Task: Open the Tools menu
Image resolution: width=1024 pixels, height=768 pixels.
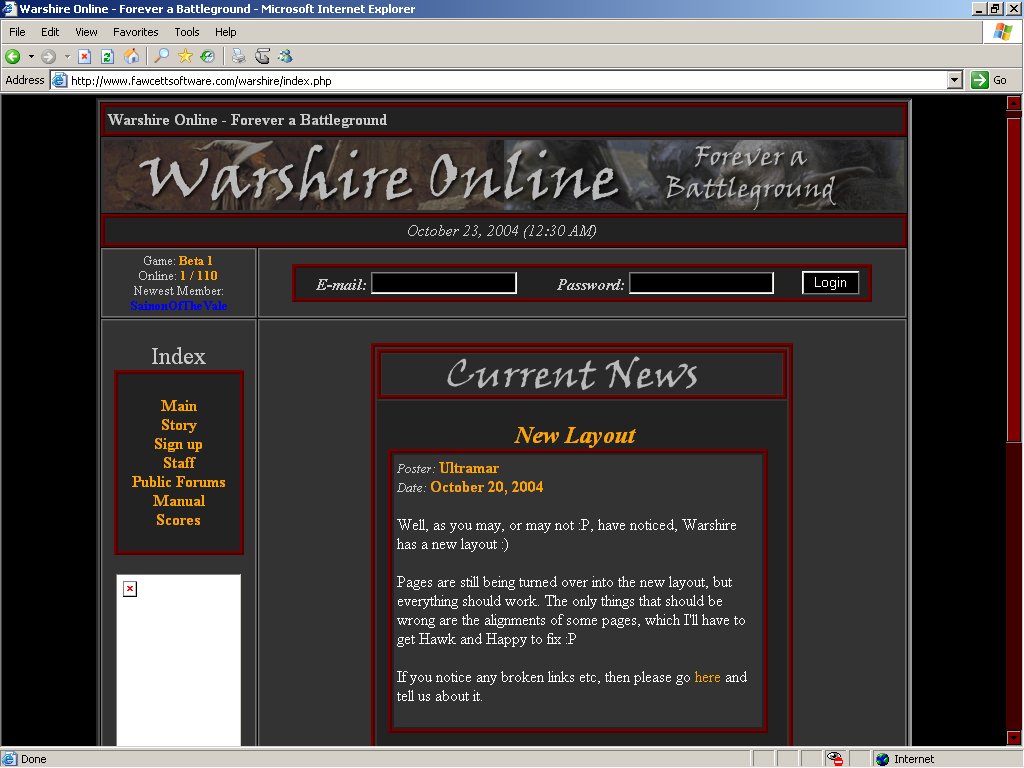Action: pyautogui.click(x=187, y=32)
